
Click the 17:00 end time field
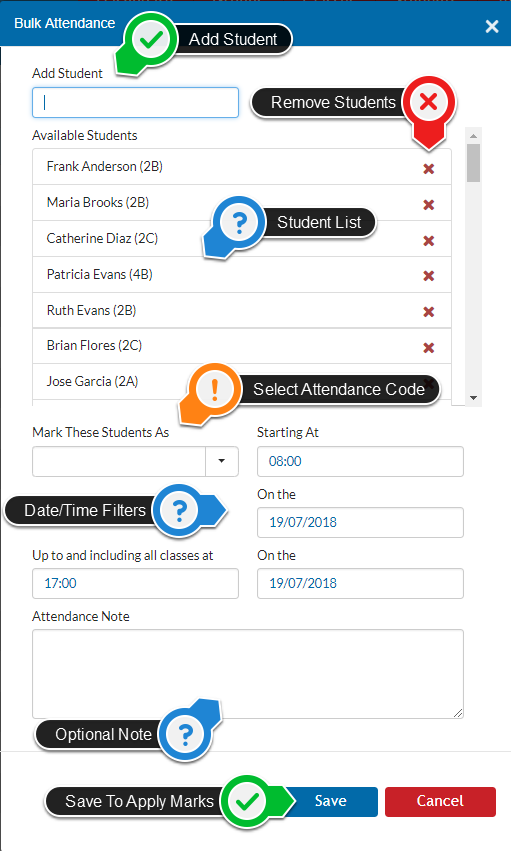136,583
